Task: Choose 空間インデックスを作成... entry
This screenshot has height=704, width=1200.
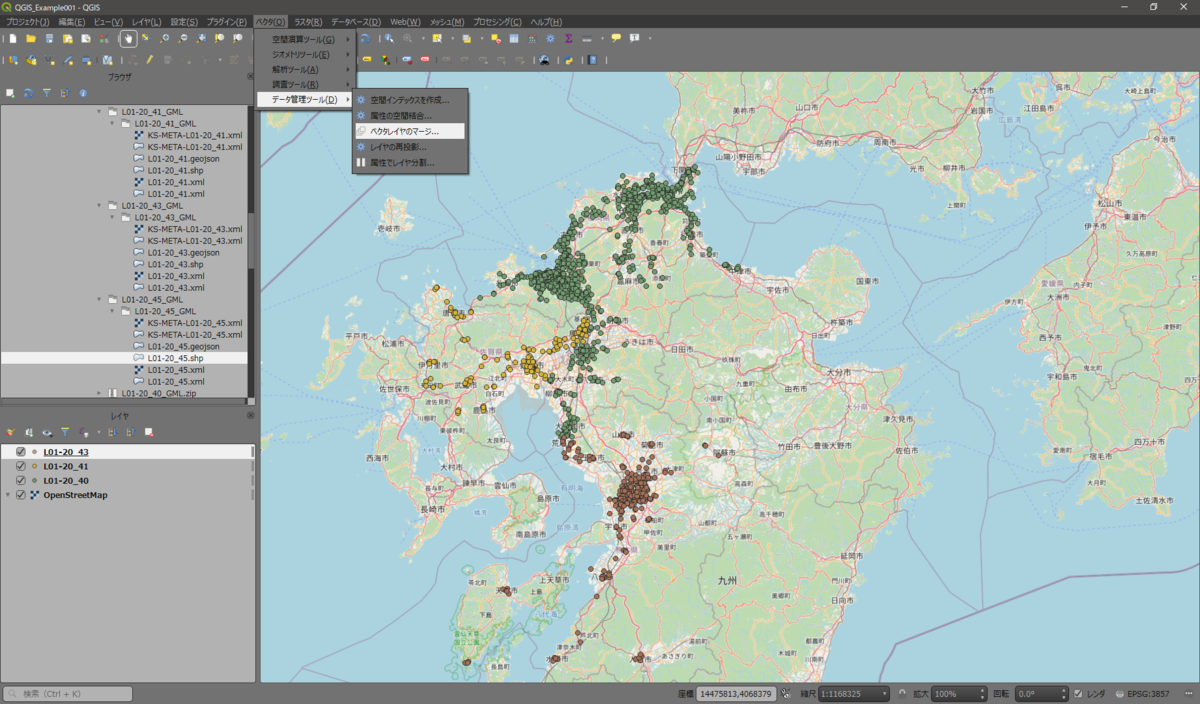Action: click(410, 100)
